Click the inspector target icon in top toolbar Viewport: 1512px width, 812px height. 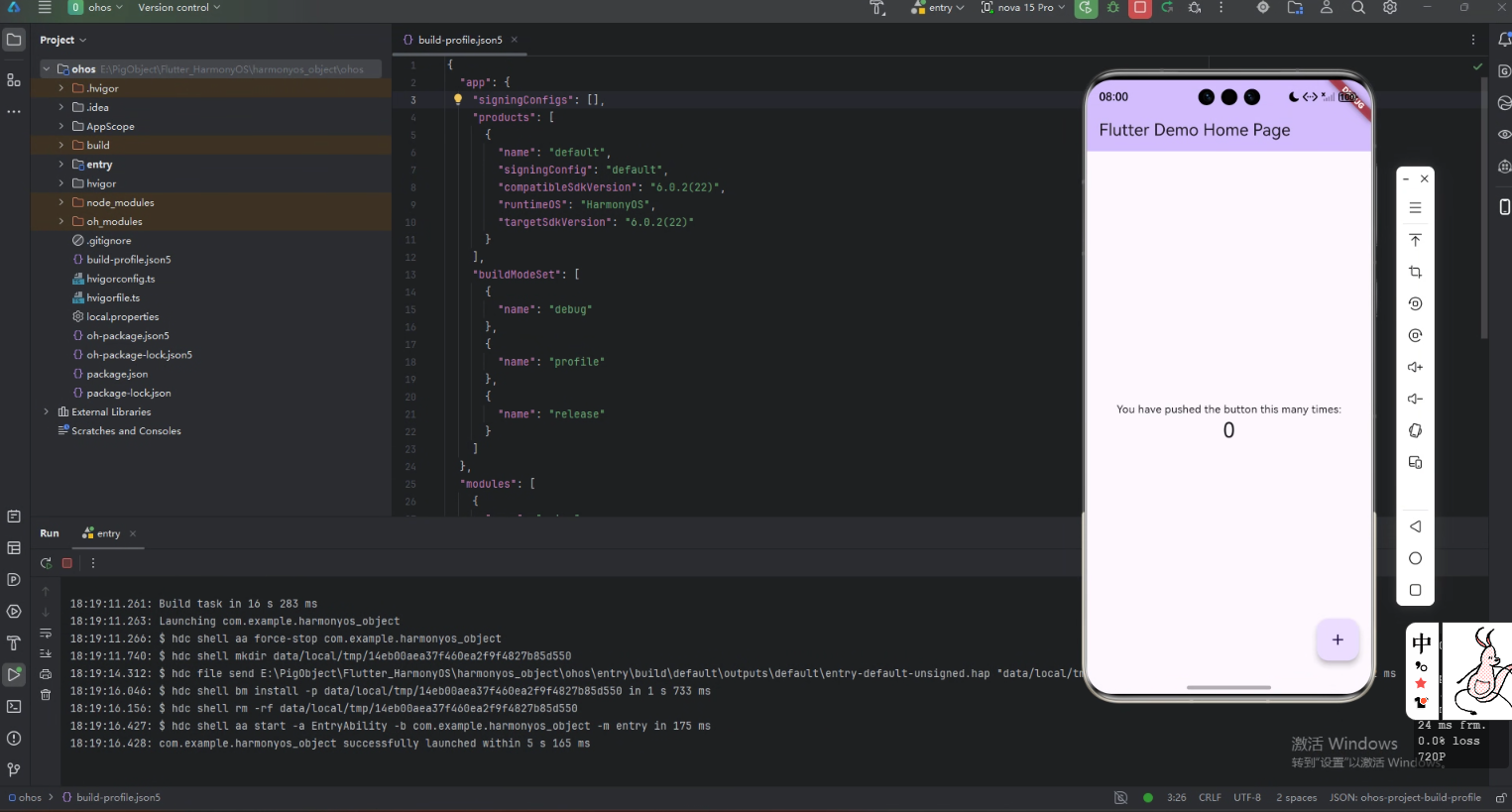pos(1263,8)
